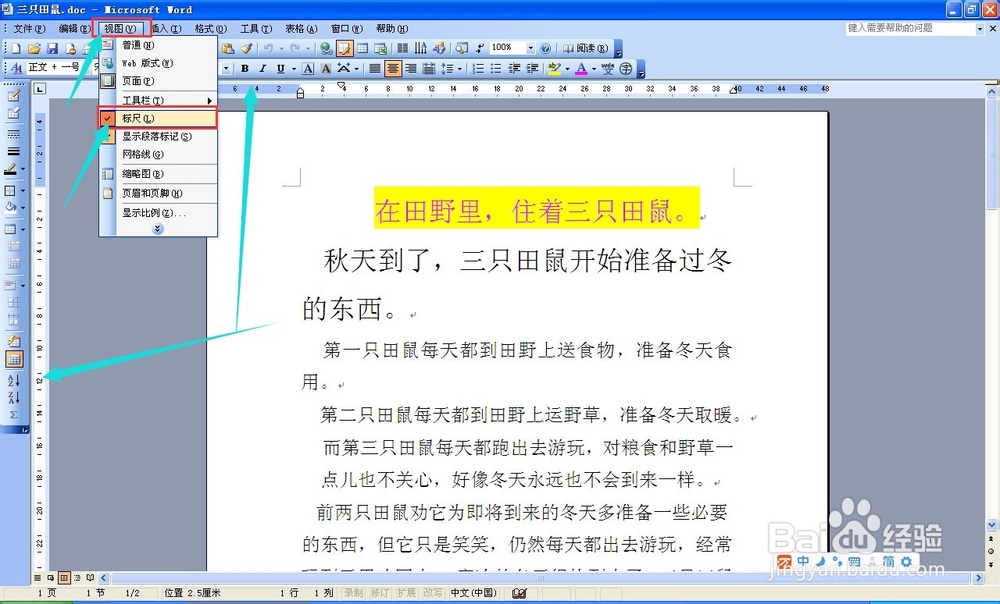
Task: Open 显示比例 zoom dialog
Action: point(158,212)
